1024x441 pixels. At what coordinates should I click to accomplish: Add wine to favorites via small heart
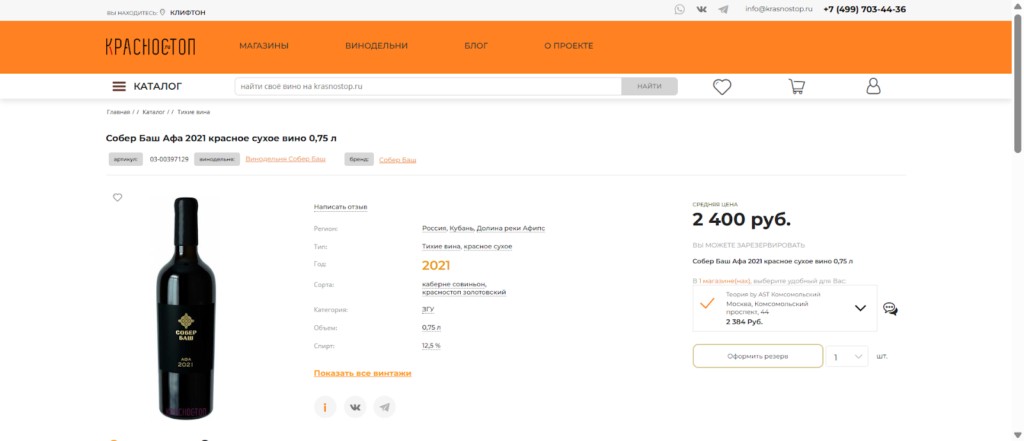pos(117,198)
